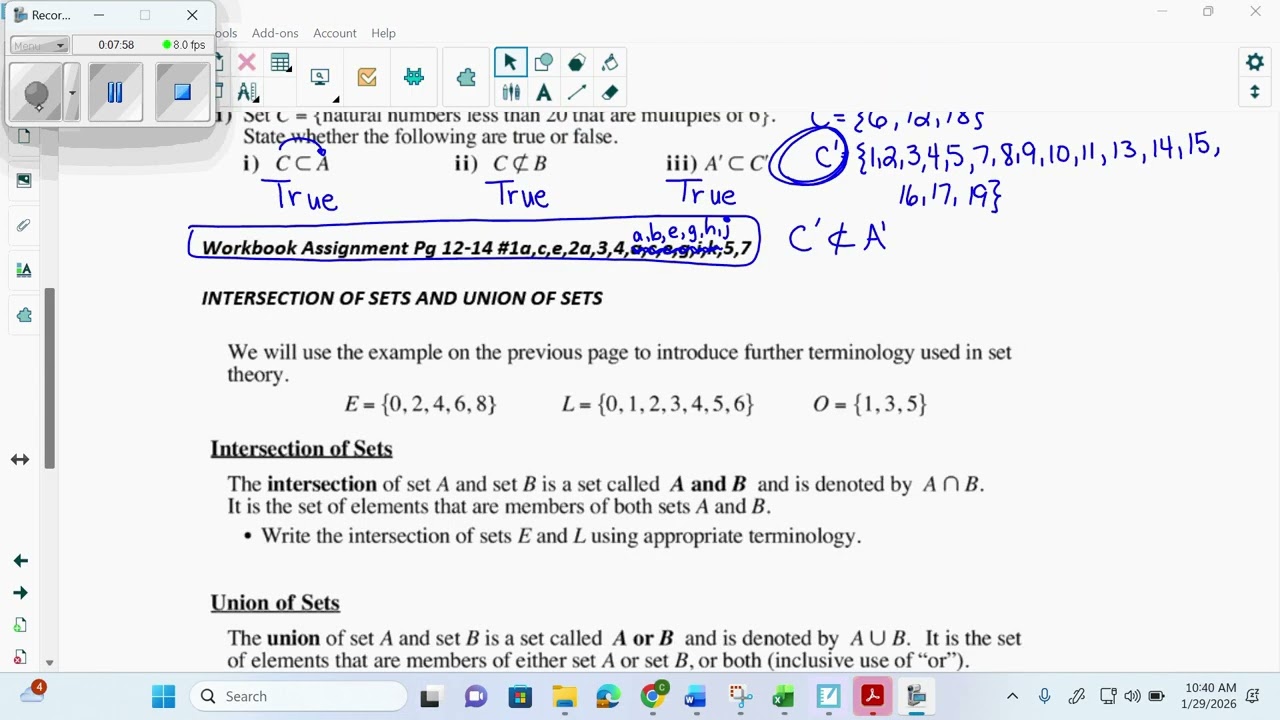
Task: Open the Add-ons puzzle sidebar tab
Action: click(24, 315)
